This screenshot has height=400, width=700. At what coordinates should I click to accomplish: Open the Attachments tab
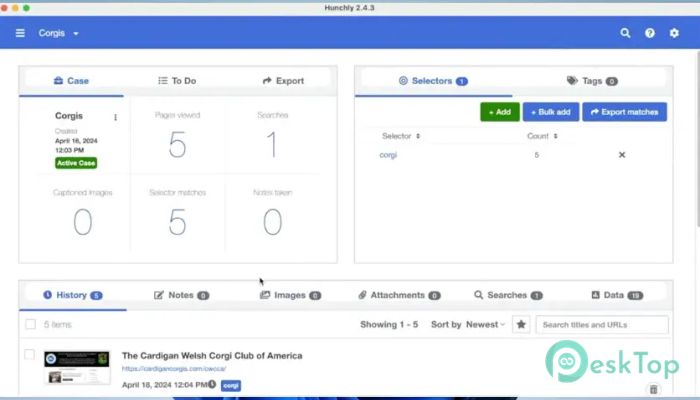pyautogui.click(x=399, y=295)
